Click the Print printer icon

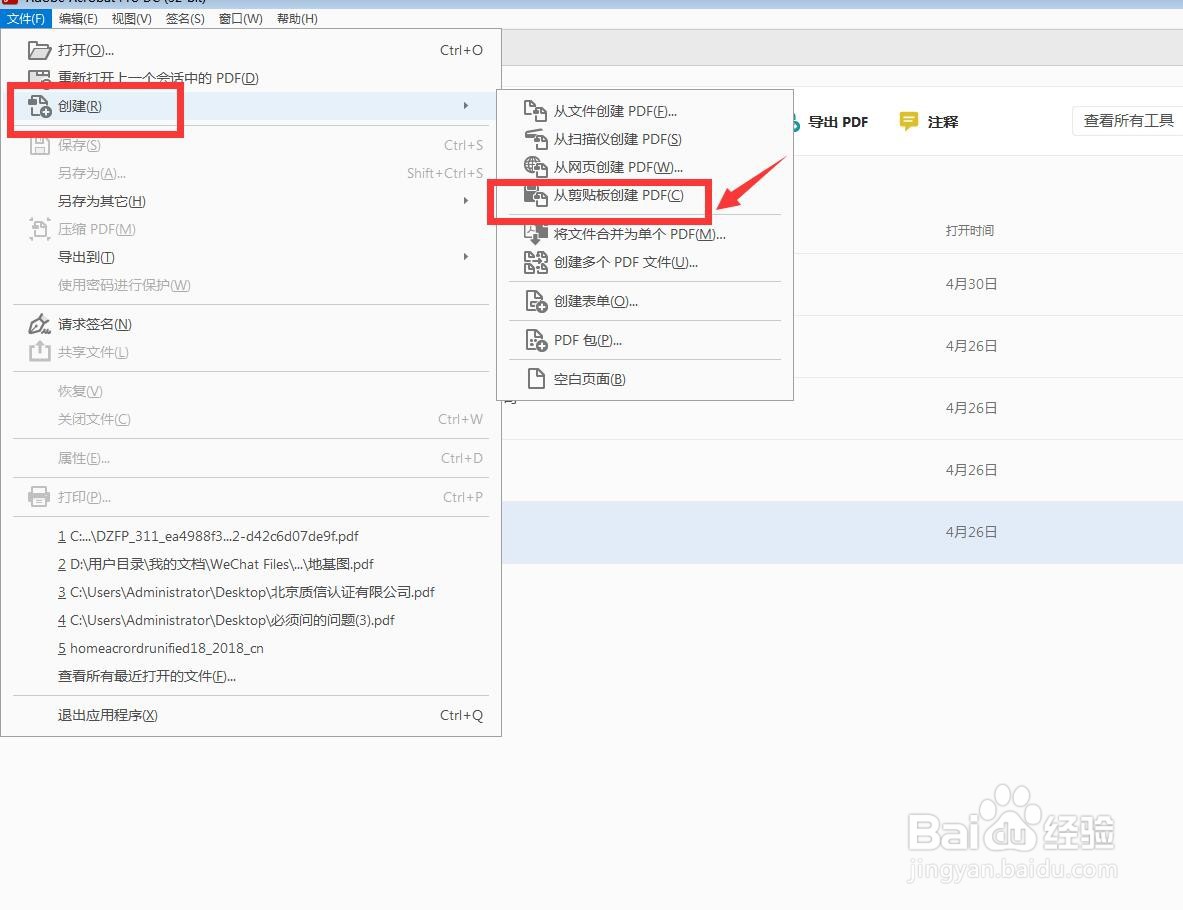coord(39,497)
